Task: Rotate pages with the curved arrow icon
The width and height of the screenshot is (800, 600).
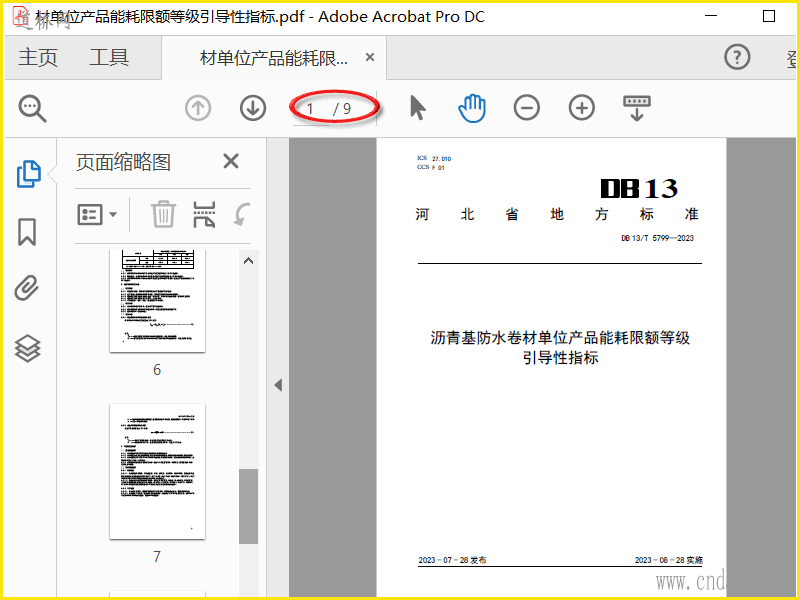Action: pyautogui.click(x=242, y=214)
